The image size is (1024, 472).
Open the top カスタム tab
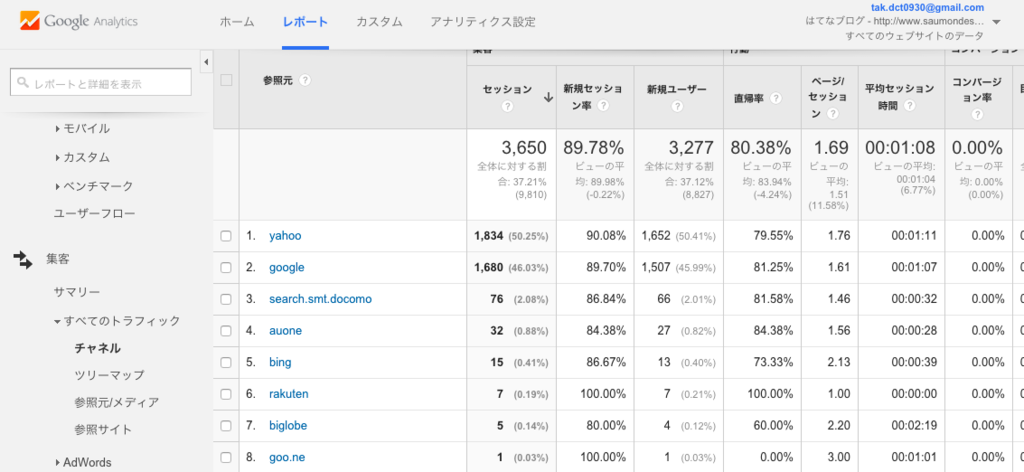click(x=379, y=22)
